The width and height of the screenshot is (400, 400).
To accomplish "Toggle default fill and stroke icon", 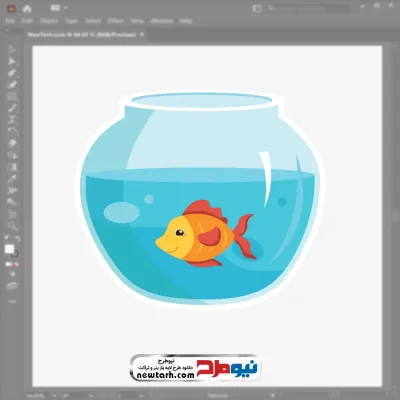I will point(7,238).
